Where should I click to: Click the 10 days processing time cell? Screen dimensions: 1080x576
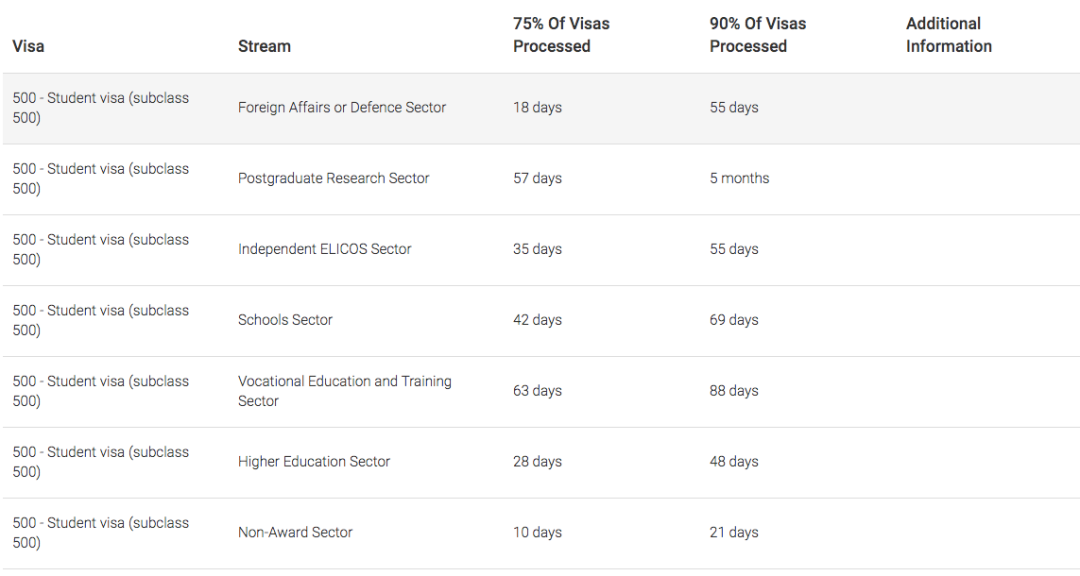pyautogui.click(x=537, y=533)
